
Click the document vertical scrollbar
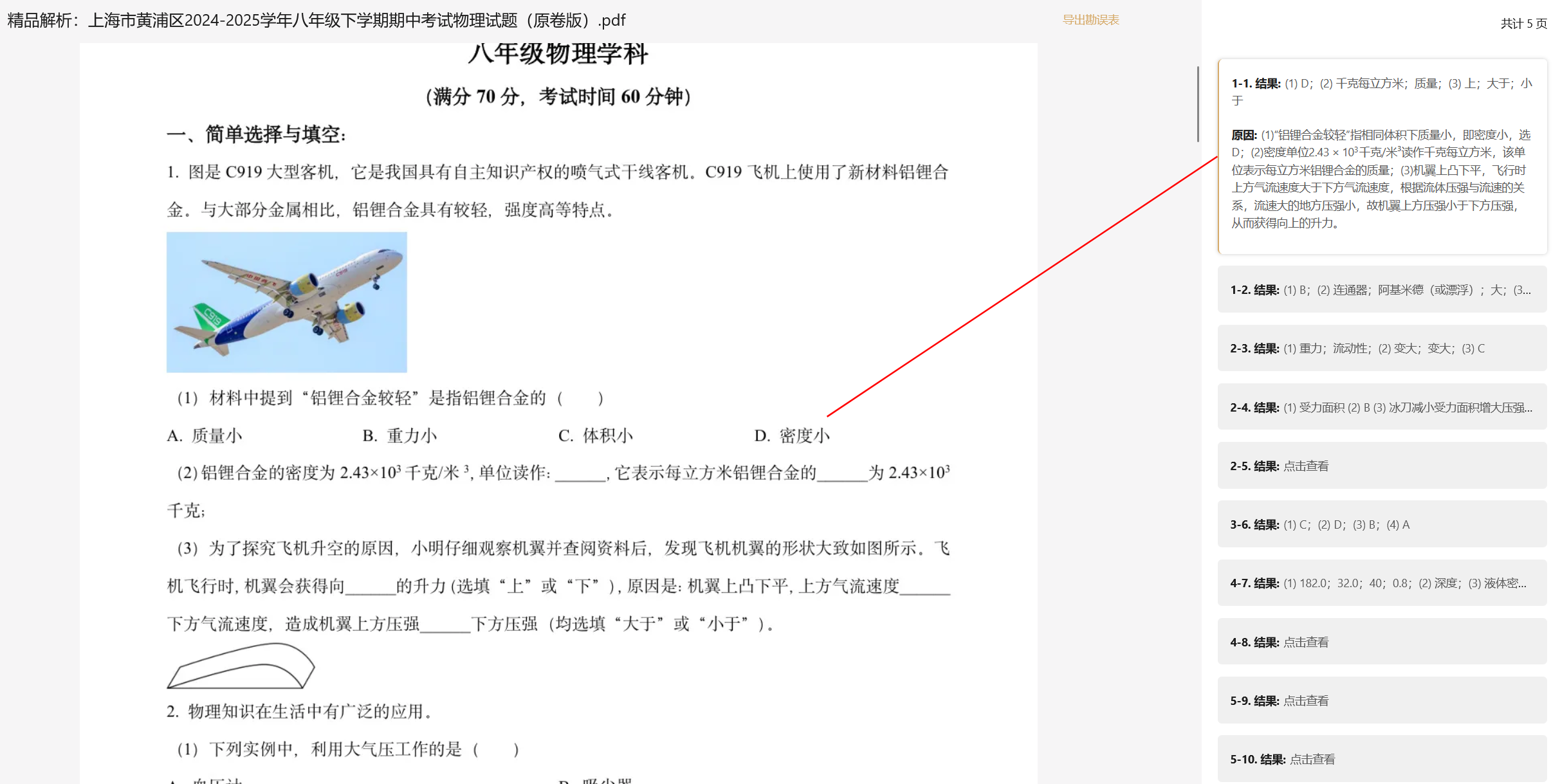[1197, 104]
